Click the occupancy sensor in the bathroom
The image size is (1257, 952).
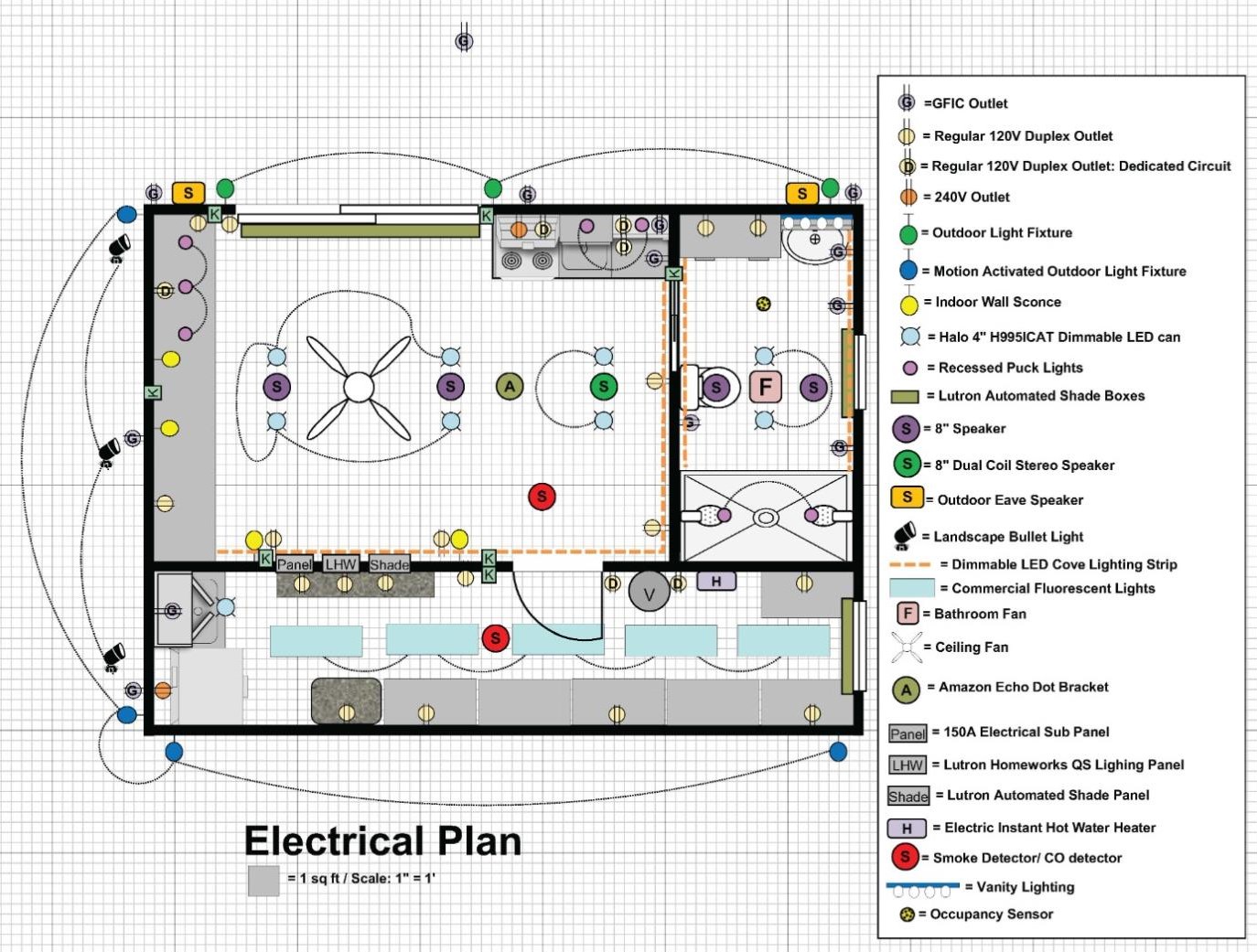(764, 304)
